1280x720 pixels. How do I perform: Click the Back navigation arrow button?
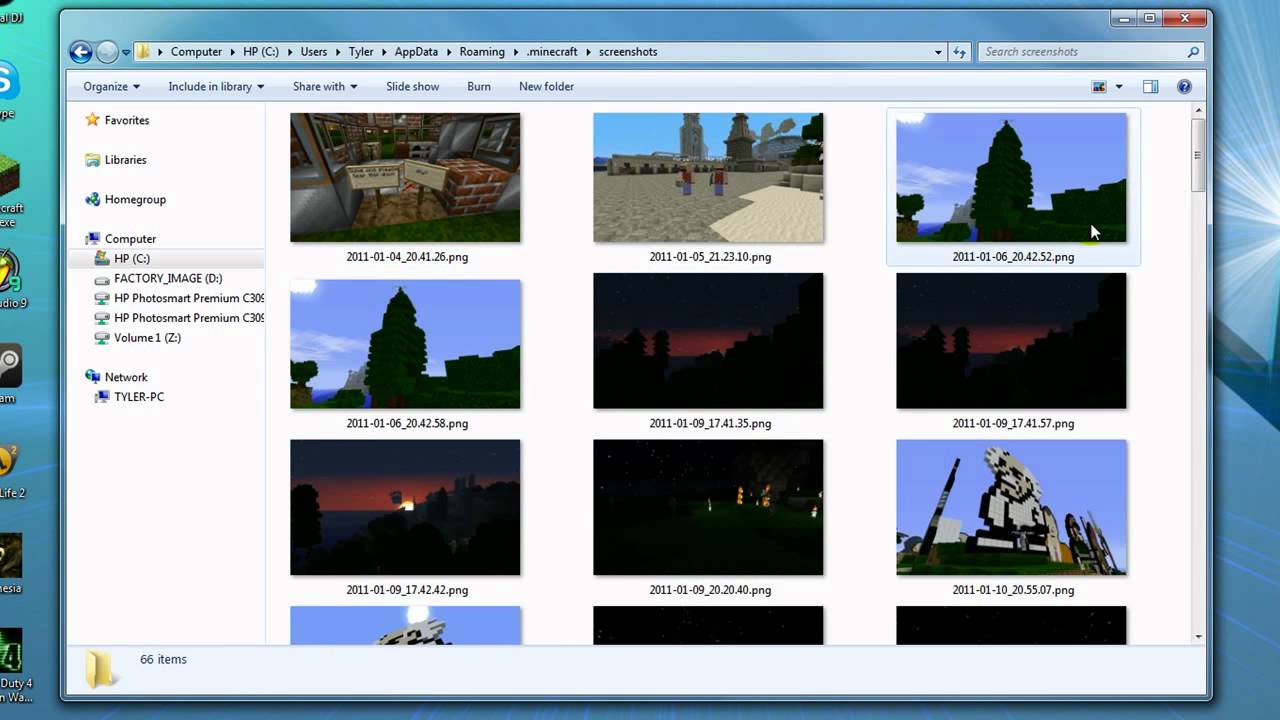click(x=81, y=52)
